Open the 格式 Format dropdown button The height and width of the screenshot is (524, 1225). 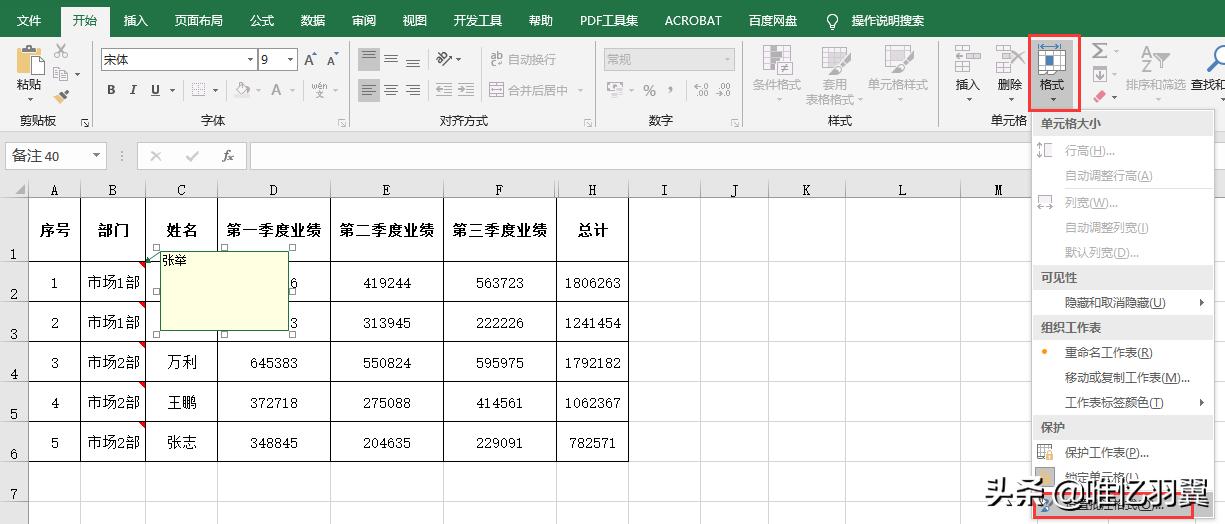click(1052, 72)
